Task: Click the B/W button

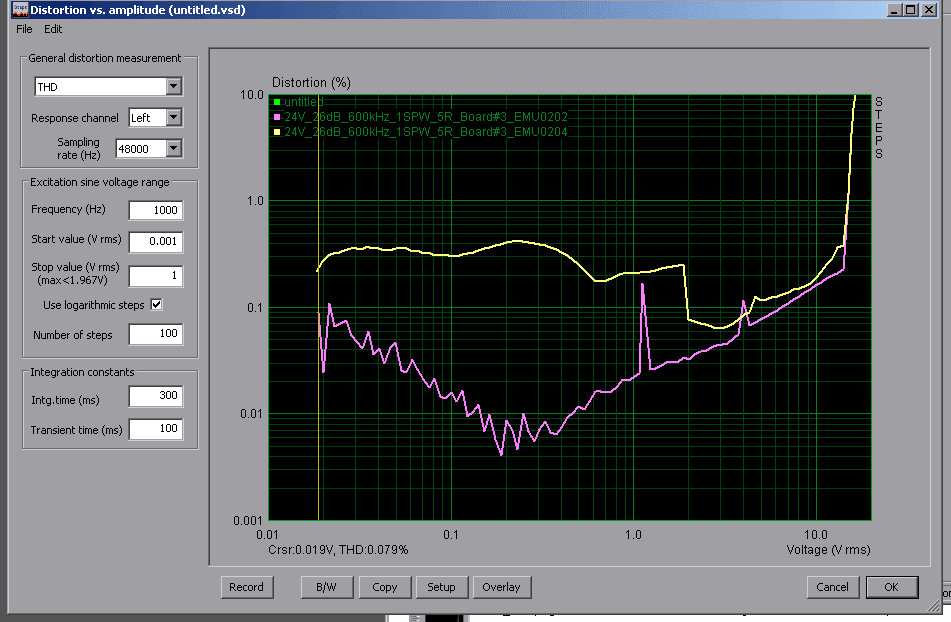Action: click(x=326, y=587)
